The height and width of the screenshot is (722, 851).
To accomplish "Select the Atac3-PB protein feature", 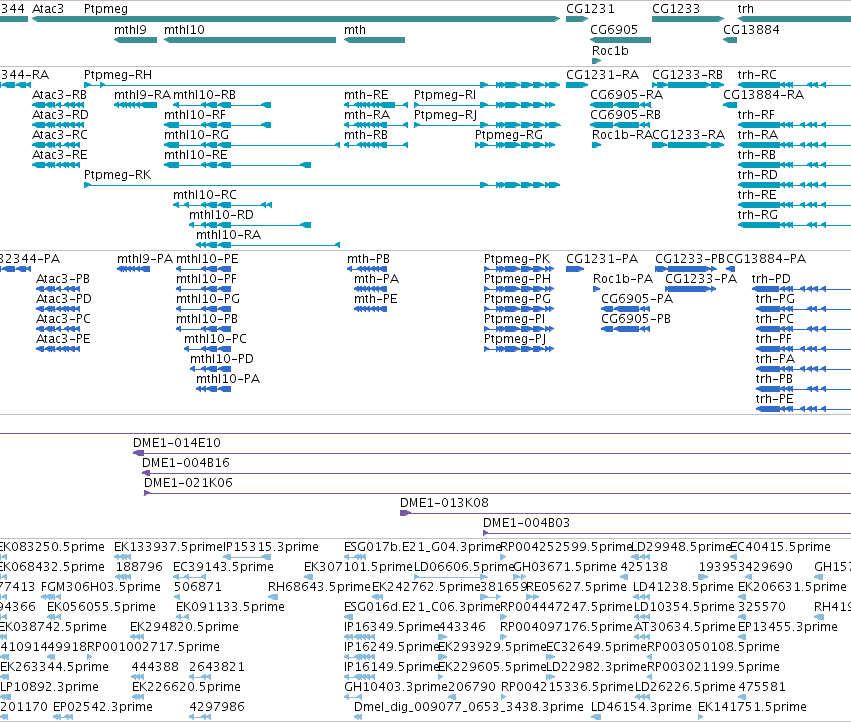I will (x=58, y=289).
